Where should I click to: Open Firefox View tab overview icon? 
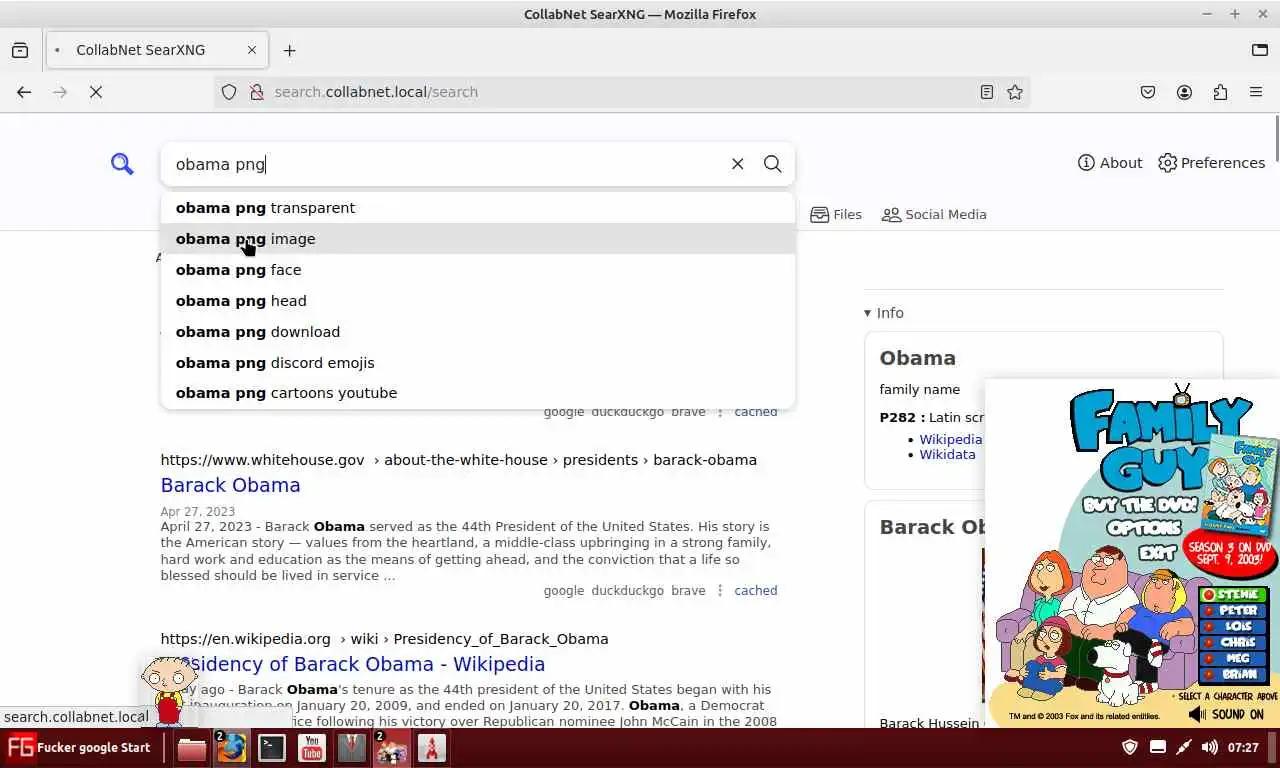tap(20, 50)
